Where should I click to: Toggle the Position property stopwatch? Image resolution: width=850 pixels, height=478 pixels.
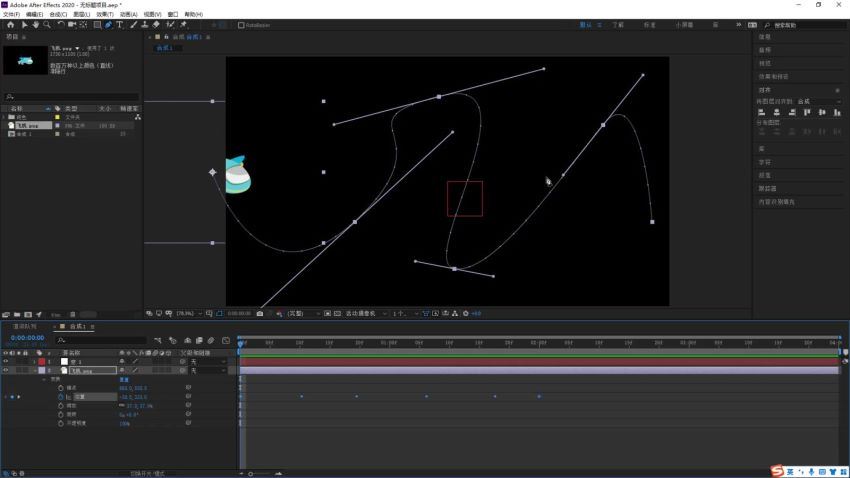click(61, 397)
